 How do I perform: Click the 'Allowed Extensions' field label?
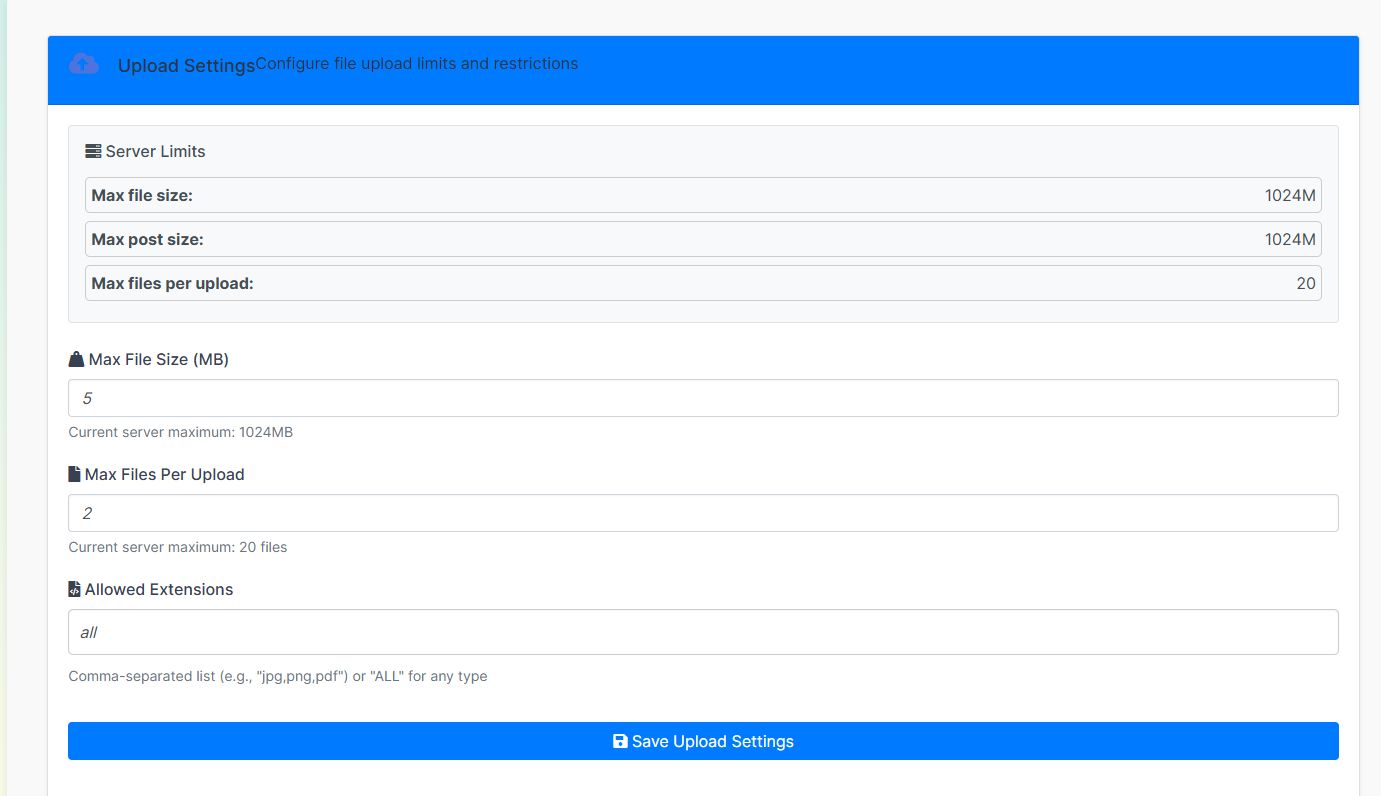pos(159,589)
